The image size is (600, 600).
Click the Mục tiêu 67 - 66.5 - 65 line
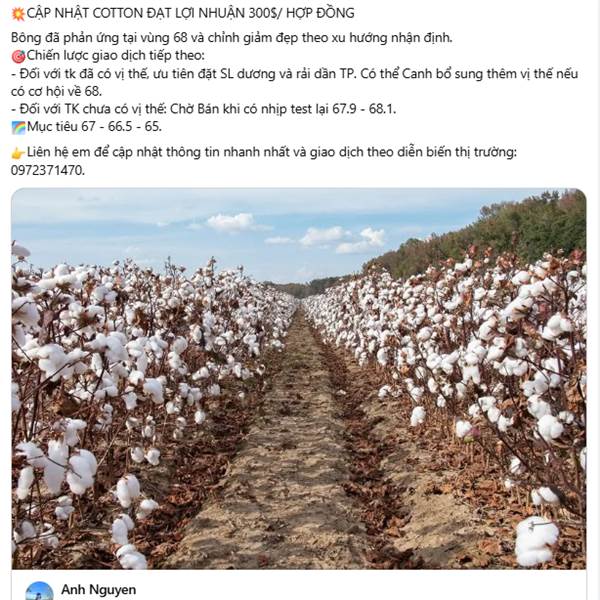[x=94, y=127]
